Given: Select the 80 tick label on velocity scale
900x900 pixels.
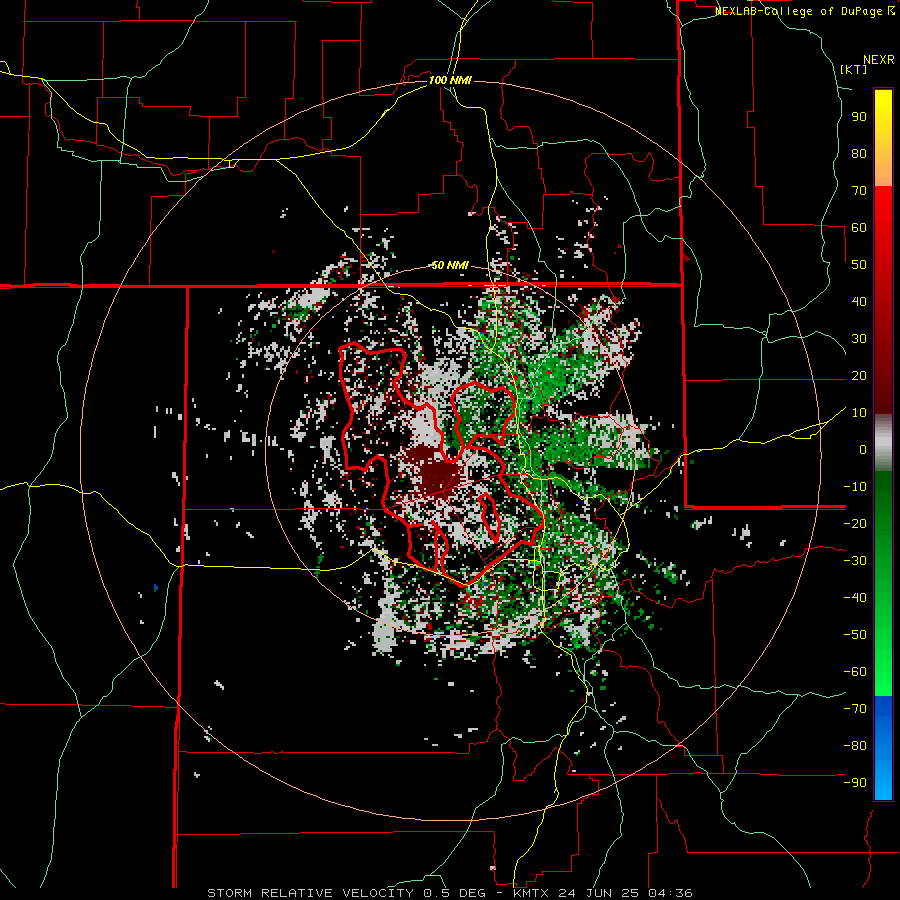Looking at the screenshot, I should point(859,153).
